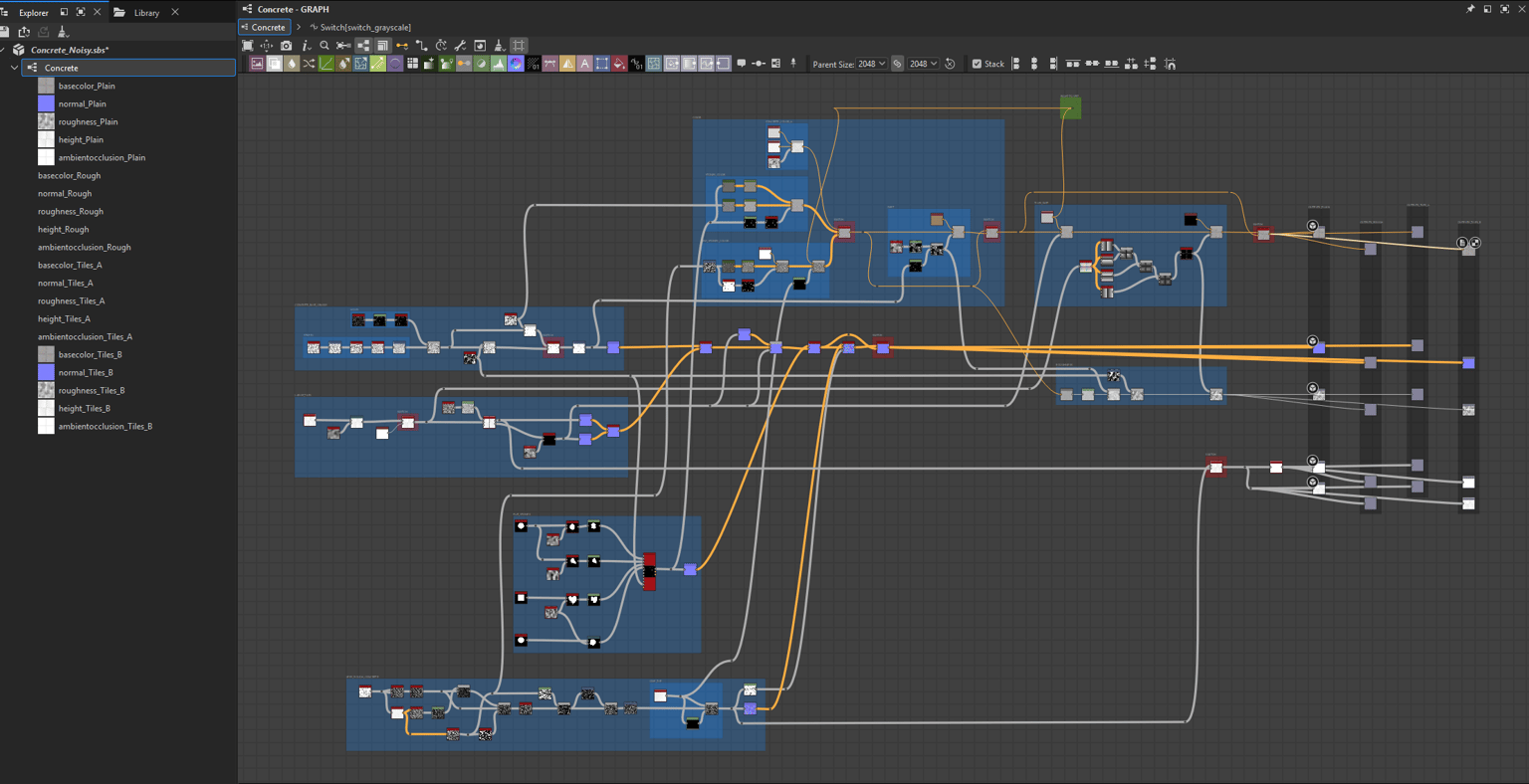Save the package with the Explorer floppy disk icon
This screenshot has width=1529, height=784.
[5, 32]
